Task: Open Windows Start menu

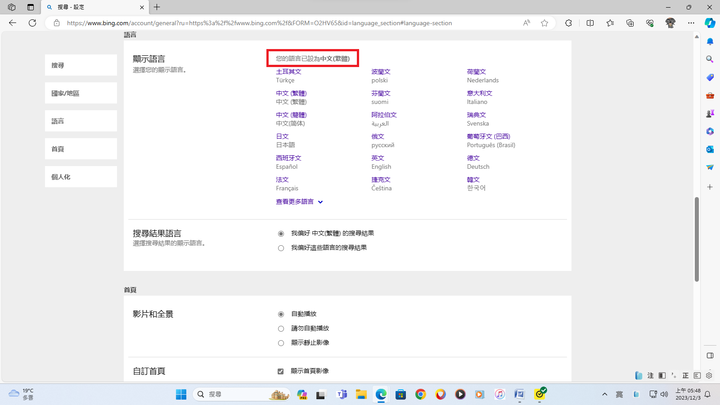Action: [181, 394]
